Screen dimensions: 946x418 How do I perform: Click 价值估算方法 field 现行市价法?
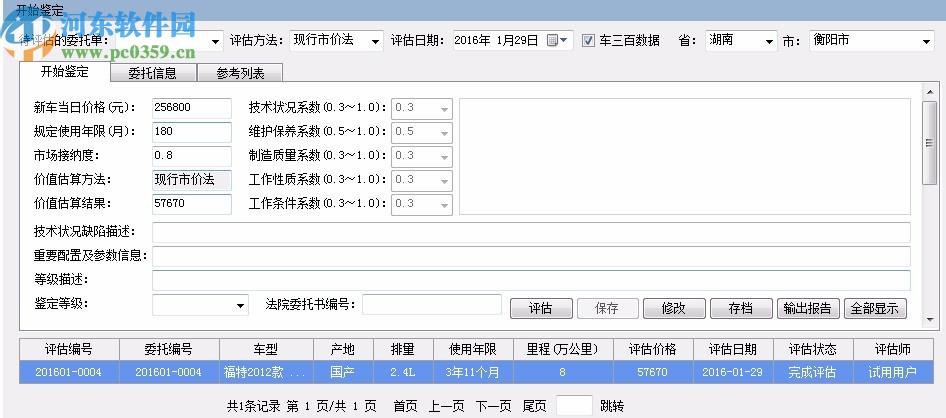192,180
